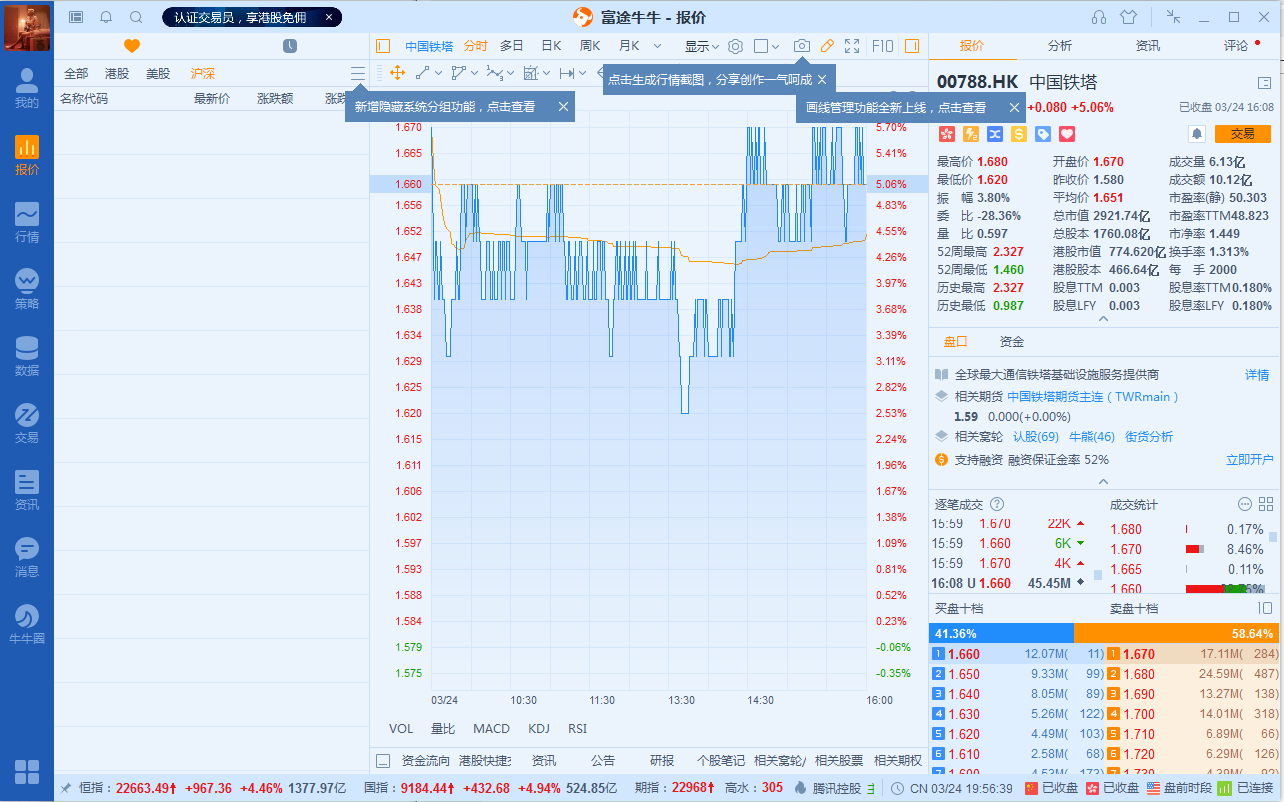
Task: Click the headset customer service icon
Action: pos(1099,17)
